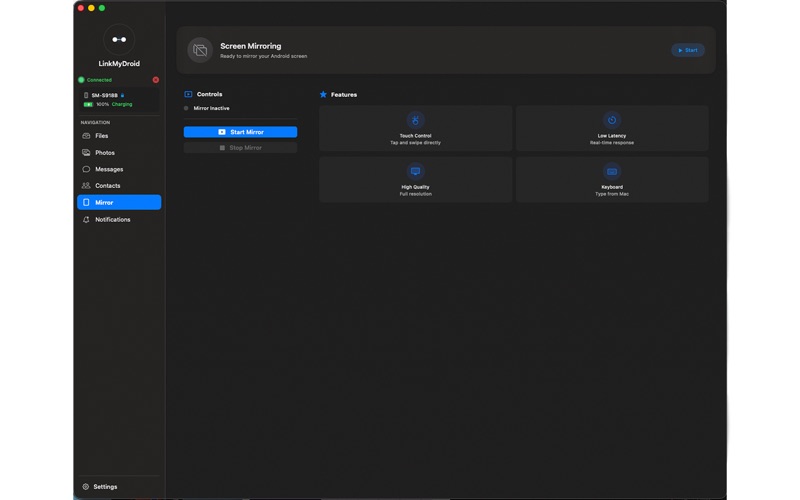Click the Controls section heading
Image resolution: width=800 pixels, height=500 pixels.
tap(209, 94)
